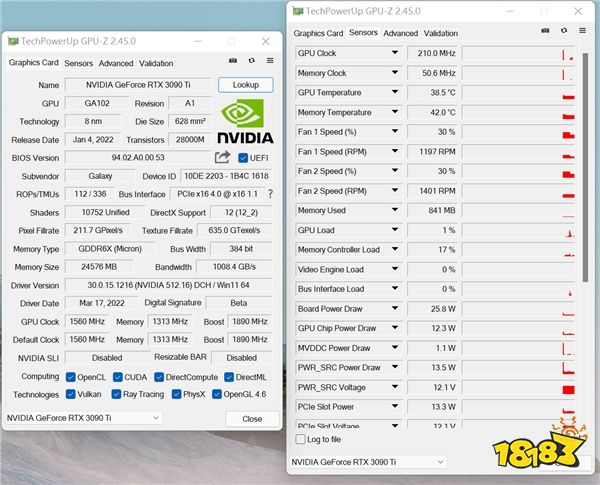This screenshot has width=600, height=485.
Task: Switch to Advanced tab in left window
Action: tap(116, 63)
